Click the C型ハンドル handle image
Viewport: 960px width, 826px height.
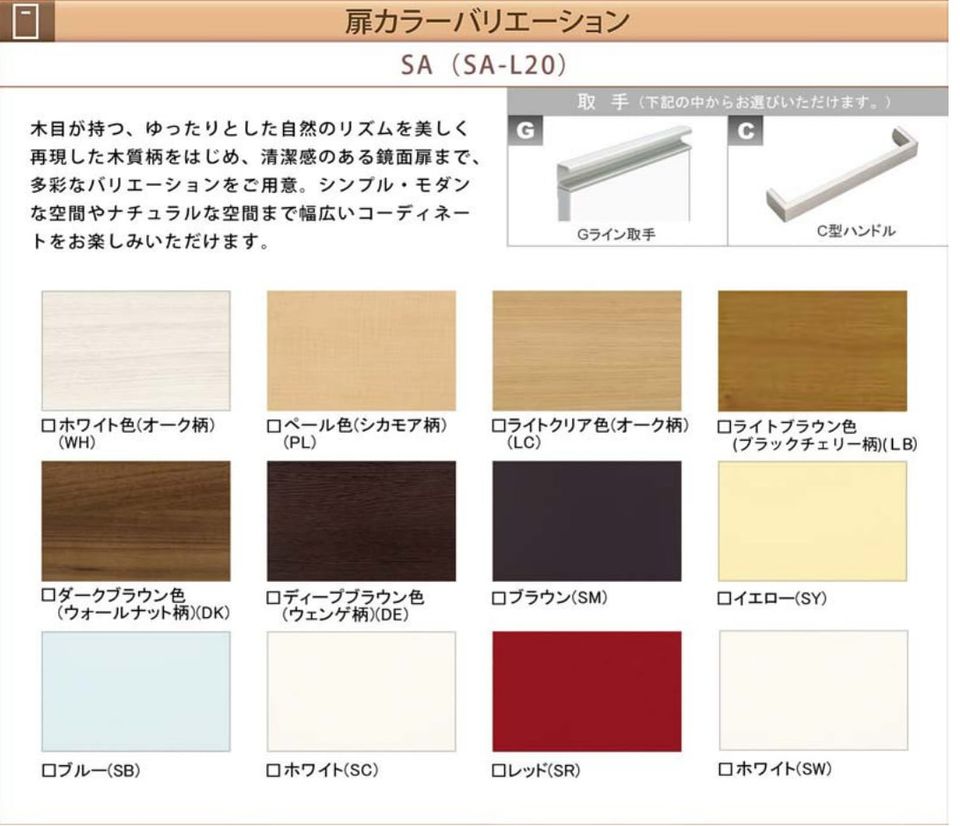(842, 173)
